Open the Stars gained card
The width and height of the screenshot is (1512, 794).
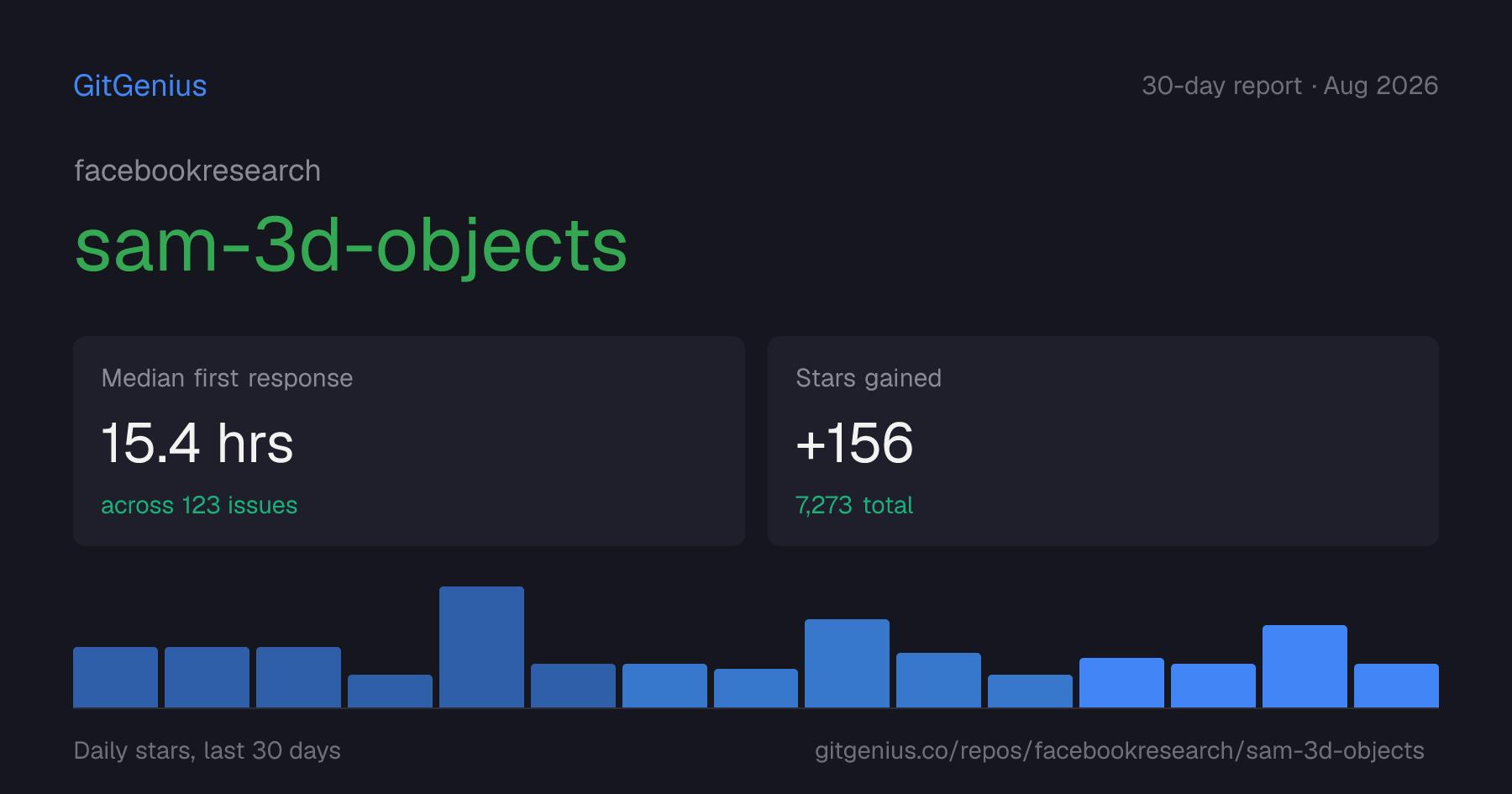(x=1103, y=441)
